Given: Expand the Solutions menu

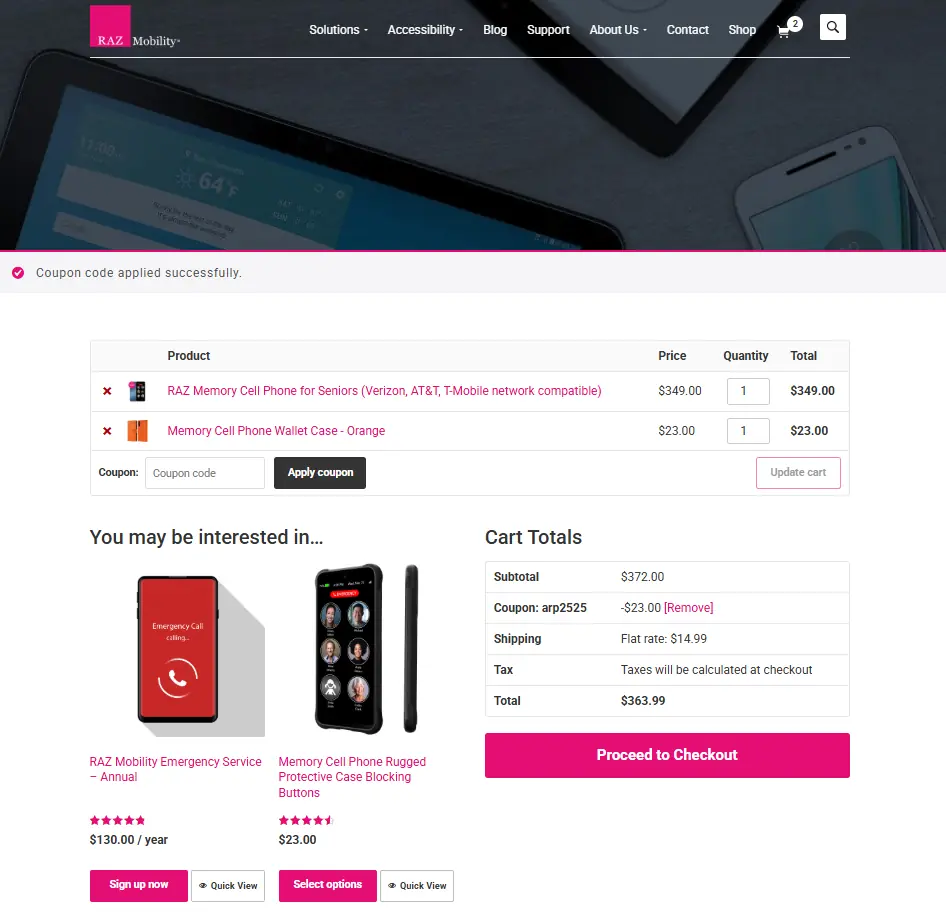Looking at the screenshot, I should tap(338, 30).
